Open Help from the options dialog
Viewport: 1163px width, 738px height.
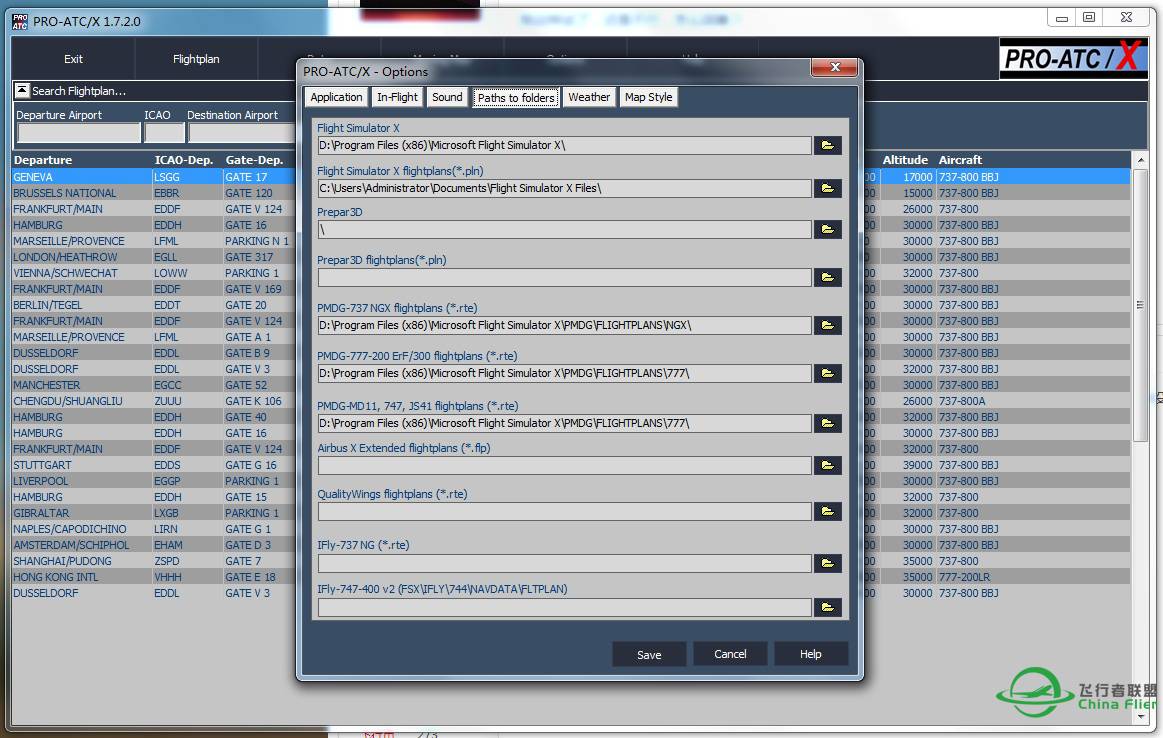(811, 654)
